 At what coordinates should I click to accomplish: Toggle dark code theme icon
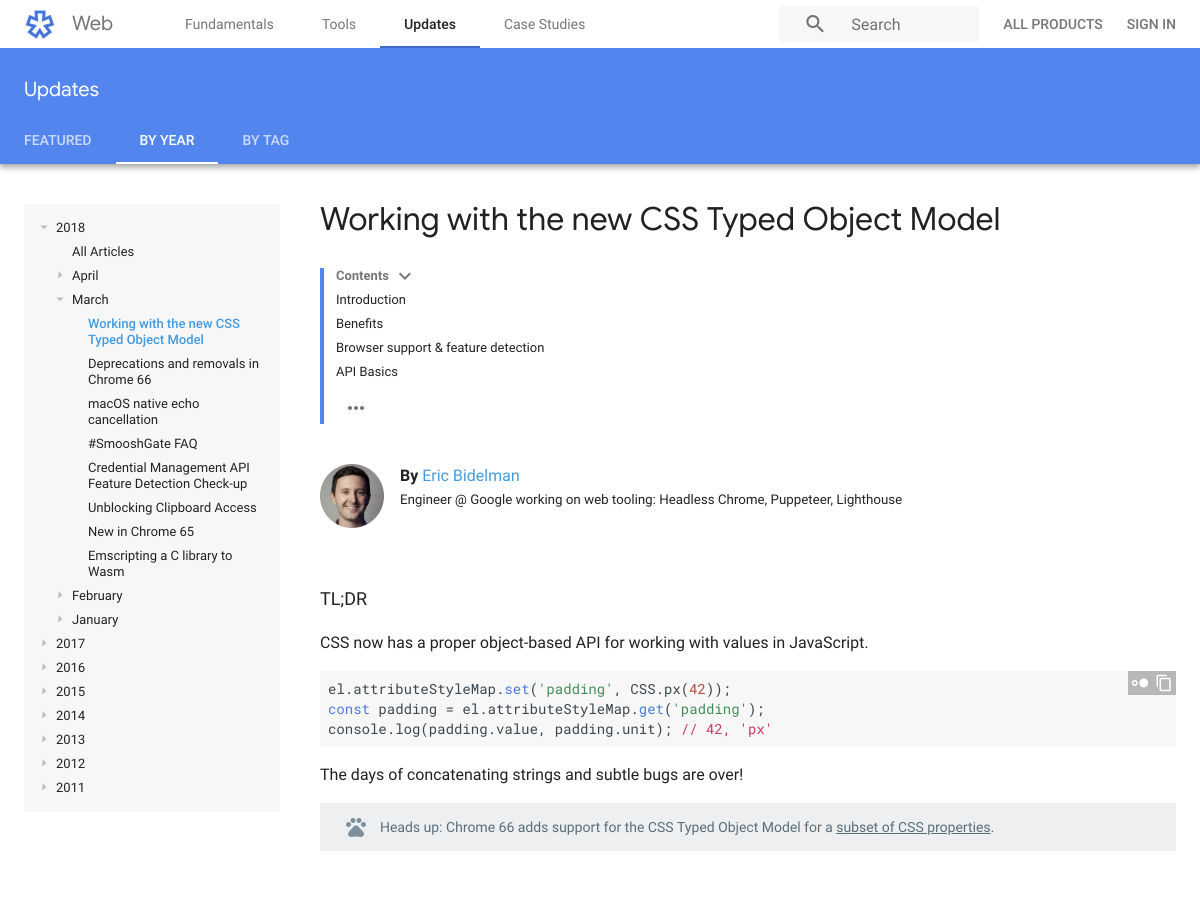(x=1140, y=683)
